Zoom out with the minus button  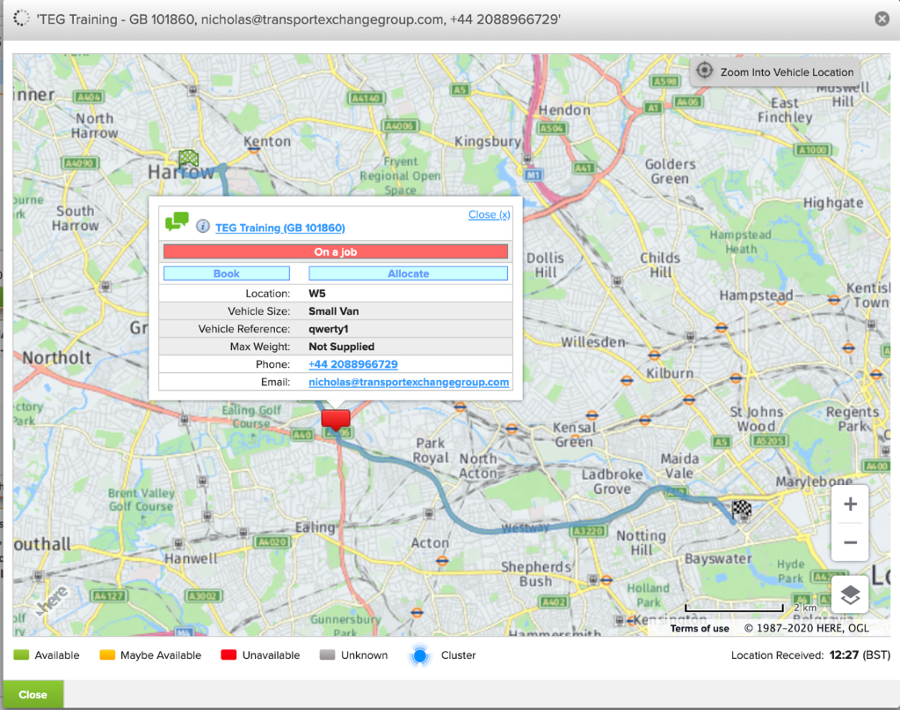(x=850, y=542)
